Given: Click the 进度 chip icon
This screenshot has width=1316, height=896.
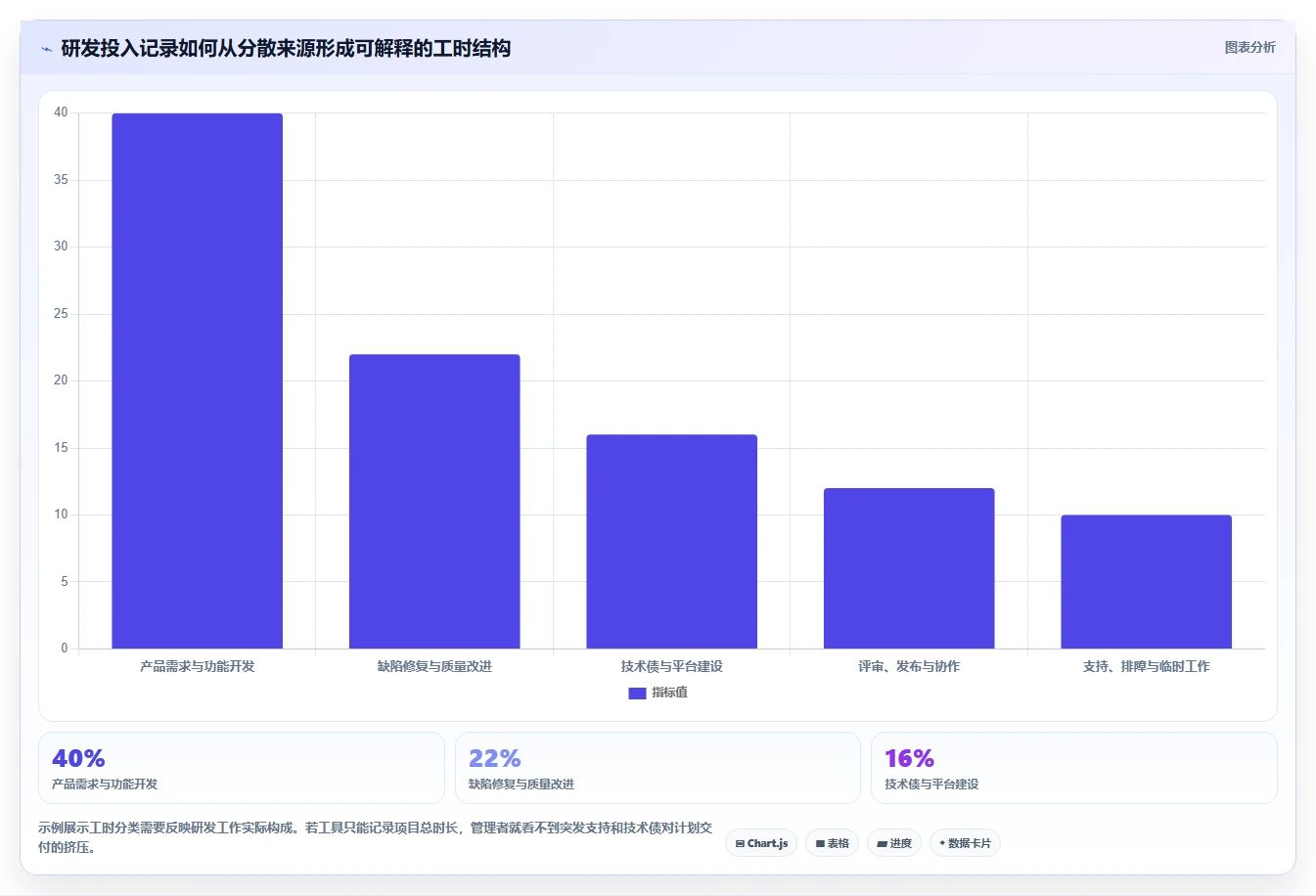Looking at the screenshot, I should pos(882,843).
